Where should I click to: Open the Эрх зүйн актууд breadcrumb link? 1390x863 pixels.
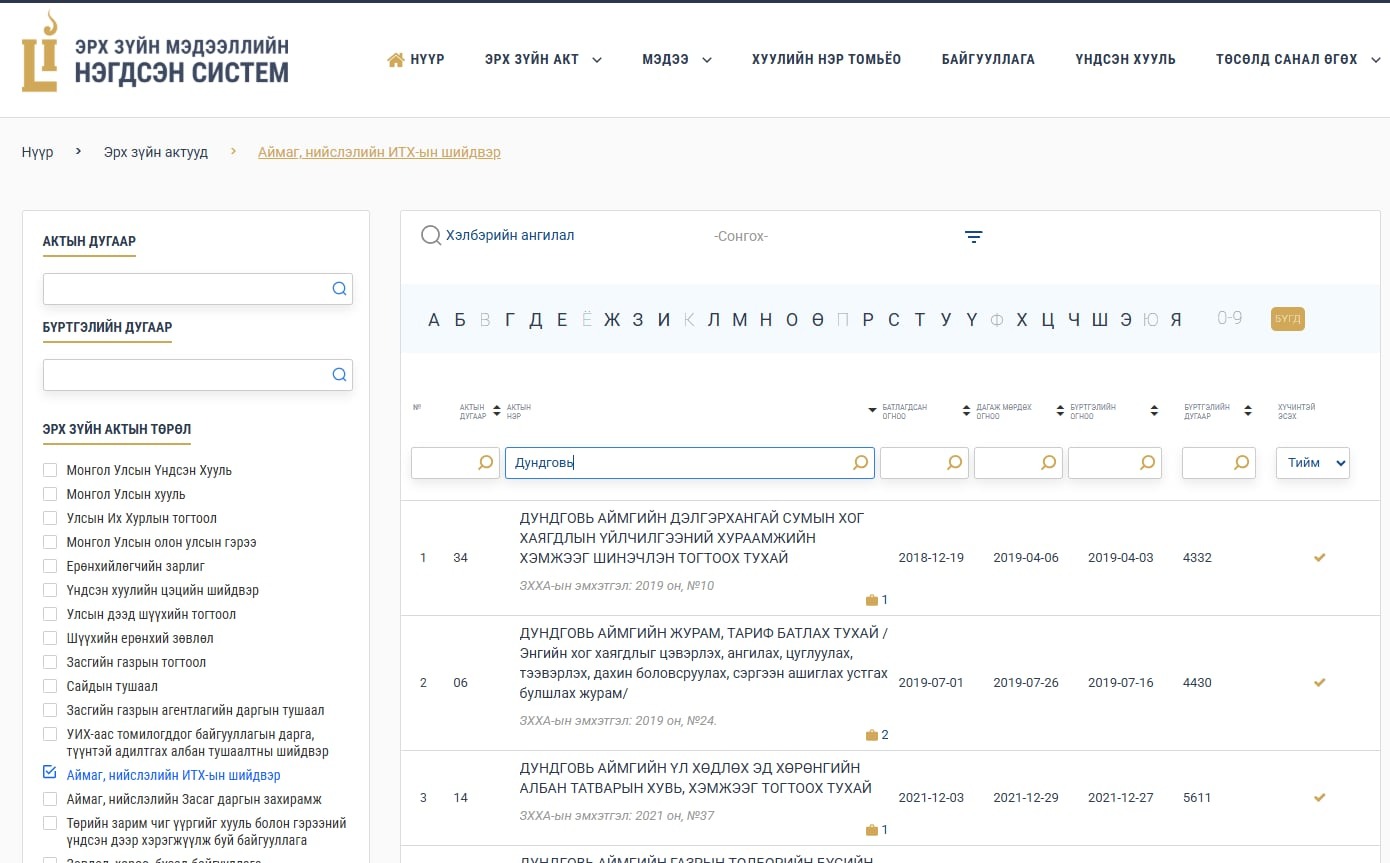click(x=156, y=153)
